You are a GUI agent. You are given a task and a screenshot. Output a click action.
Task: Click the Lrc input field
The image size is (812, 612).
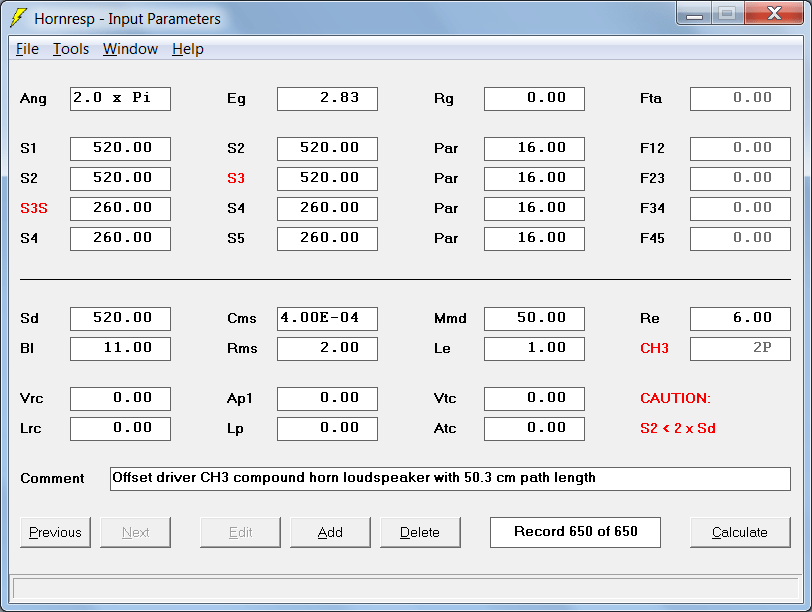(x=120, y=429)
